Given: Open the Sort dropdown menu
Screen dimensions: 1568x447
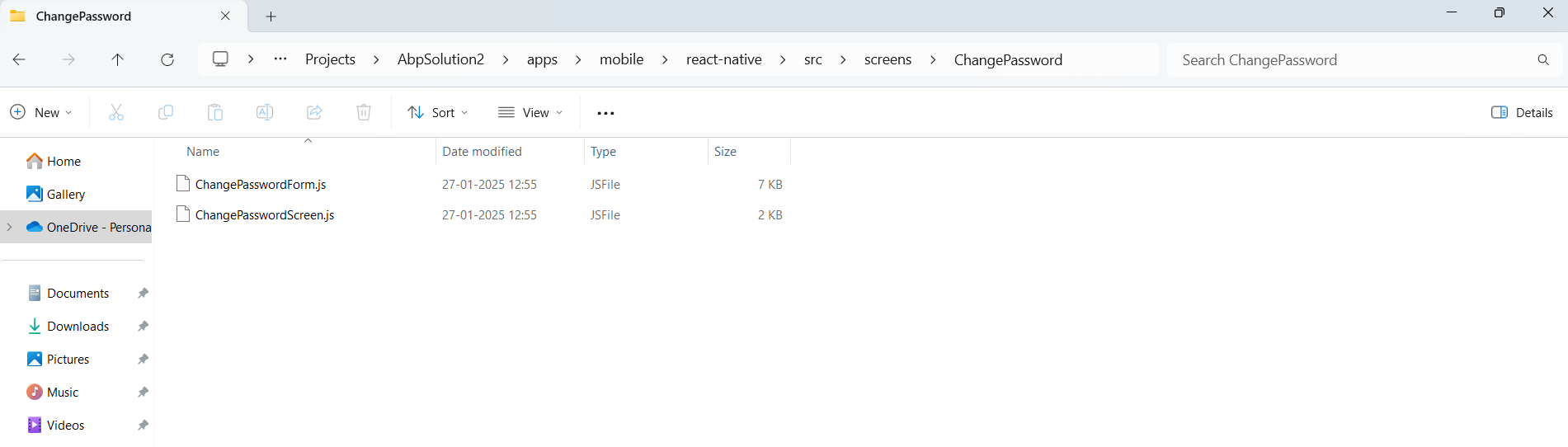Looking at the screenshot, I should click(438, 113).
